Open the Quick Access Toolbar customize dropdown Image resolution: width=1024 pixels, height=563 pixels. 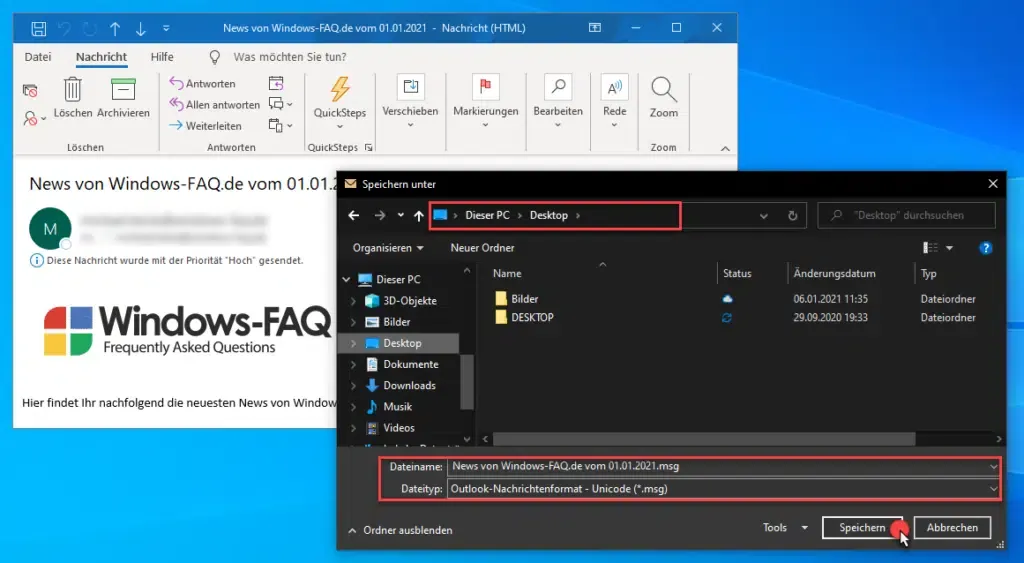(166, 28)
